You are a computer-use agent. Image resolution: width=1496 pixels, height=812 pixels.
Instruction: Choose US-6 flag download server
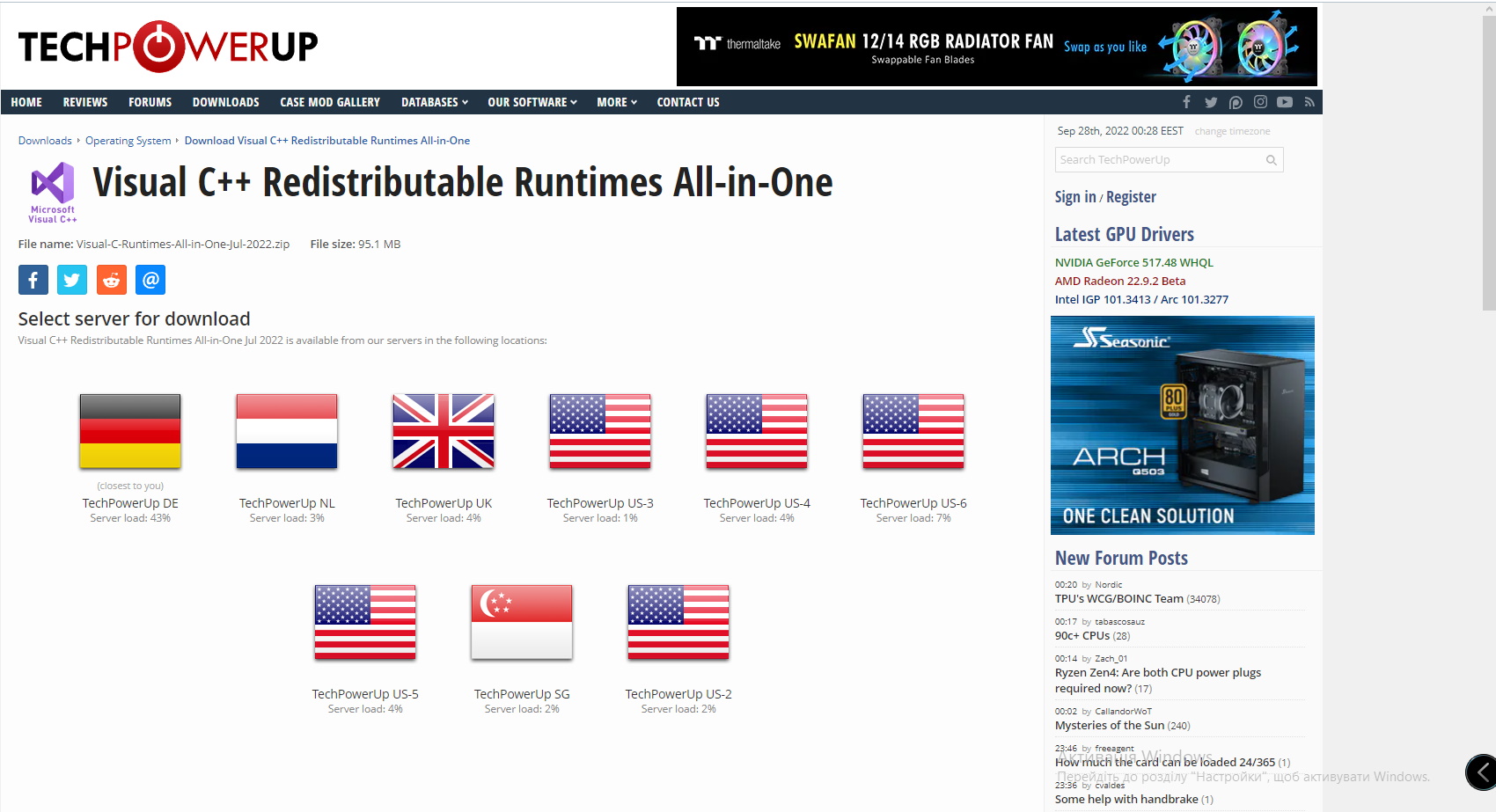[913, 431]
